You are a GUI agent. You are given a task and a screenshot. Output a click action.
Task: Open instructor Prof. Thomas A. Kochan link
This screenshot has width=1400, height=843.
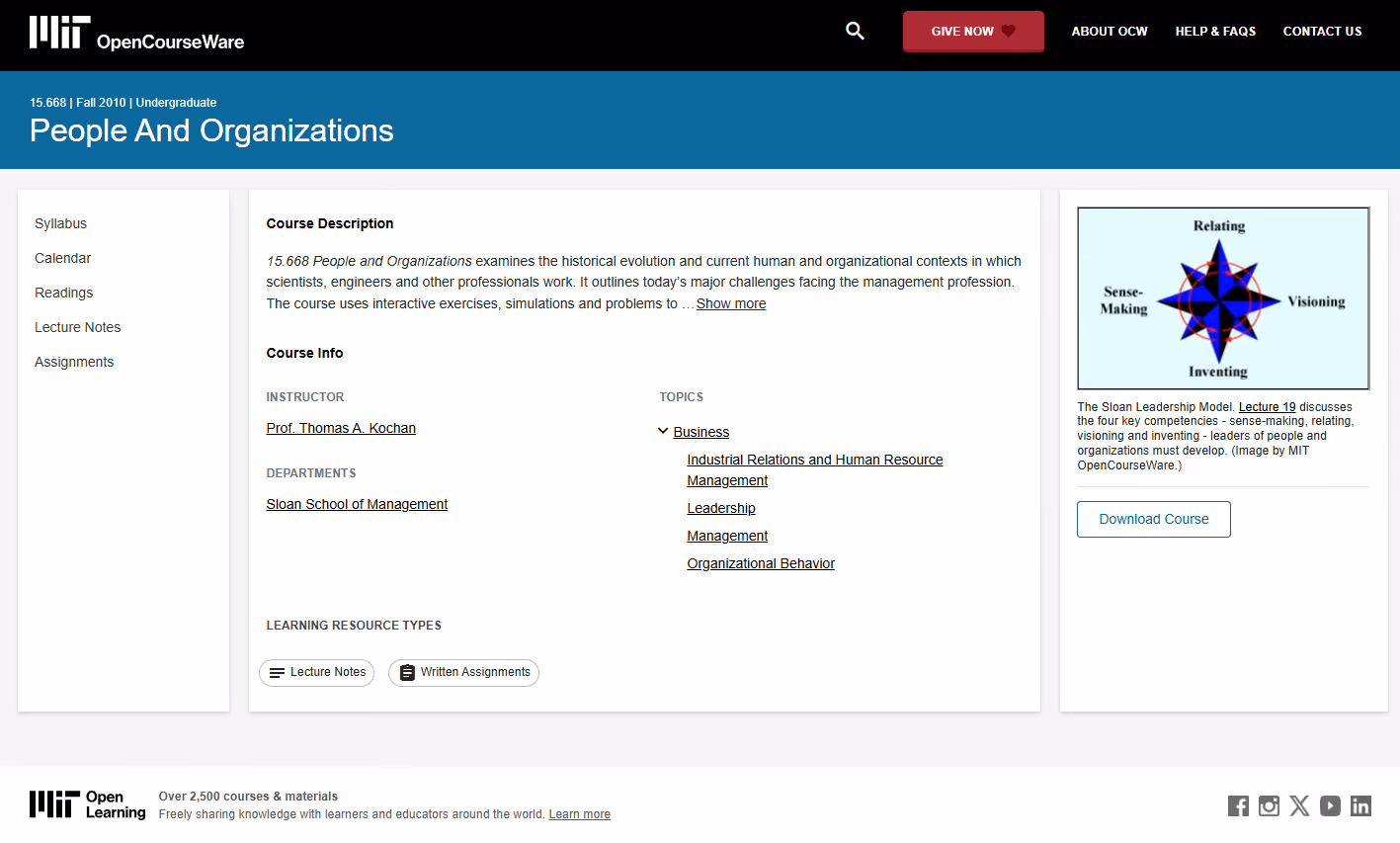pos(341,428)
